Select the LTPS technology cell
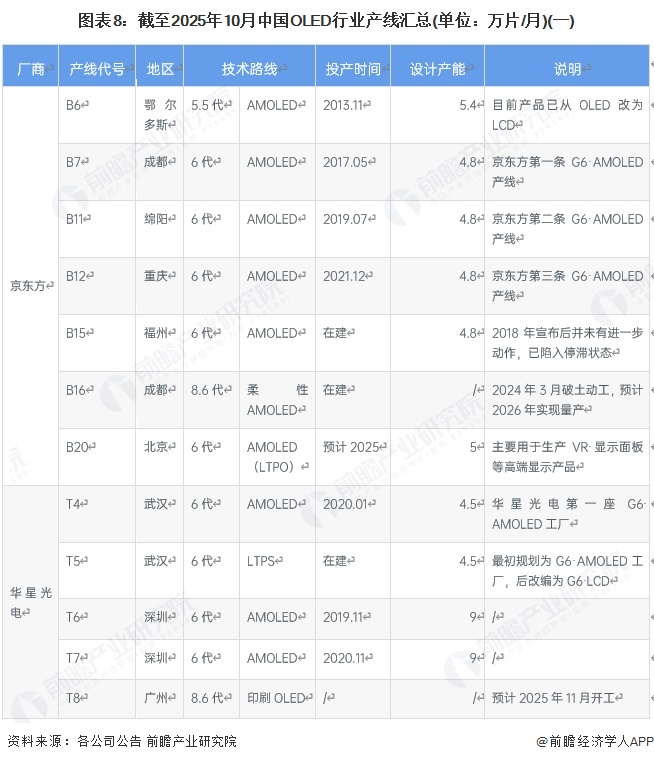The height and width of the screenshot is (762, 654). (x=264, y=561)
